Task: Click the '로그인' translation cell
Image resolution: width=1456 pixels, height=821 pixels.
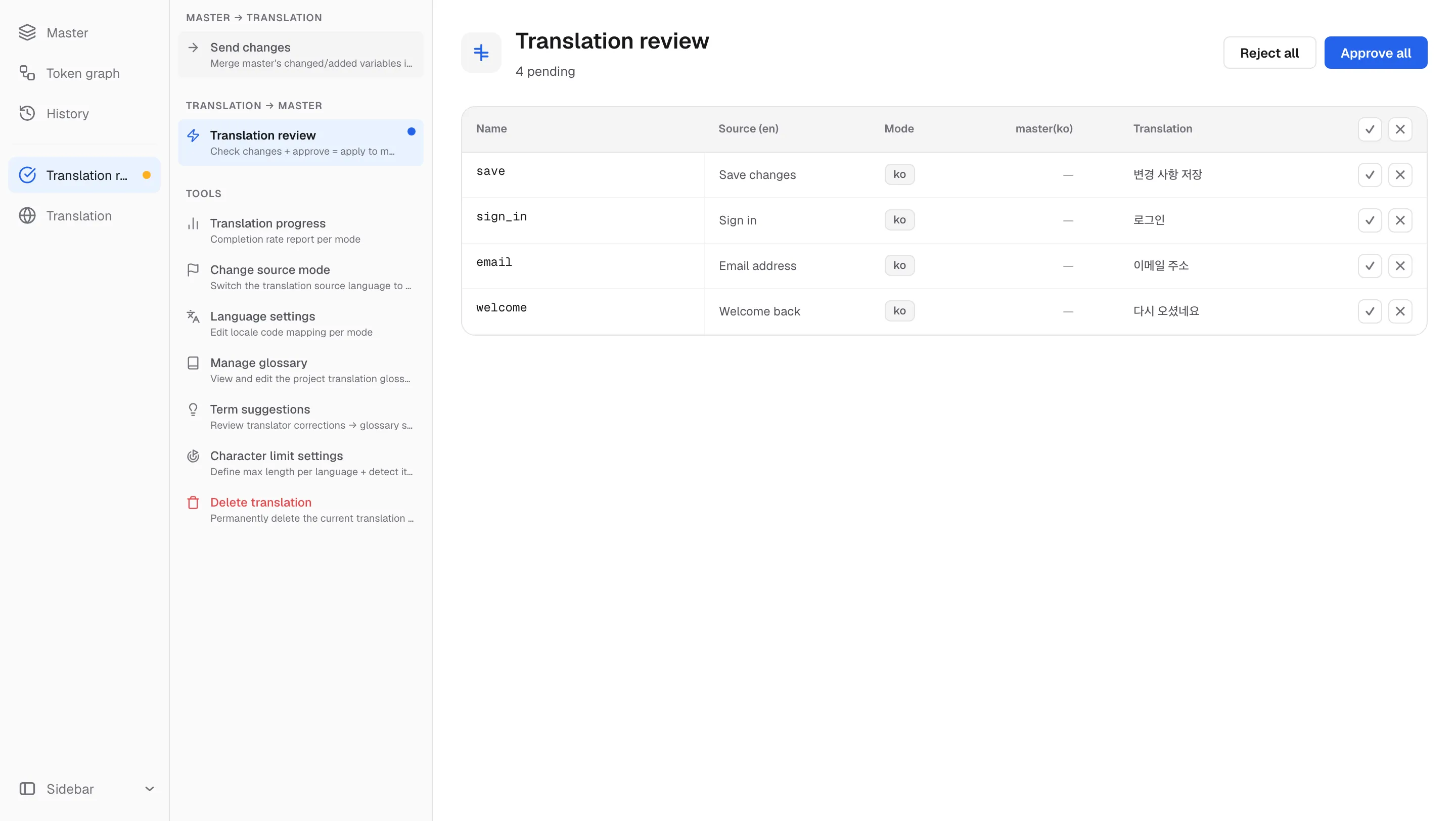Action: 1149,220
